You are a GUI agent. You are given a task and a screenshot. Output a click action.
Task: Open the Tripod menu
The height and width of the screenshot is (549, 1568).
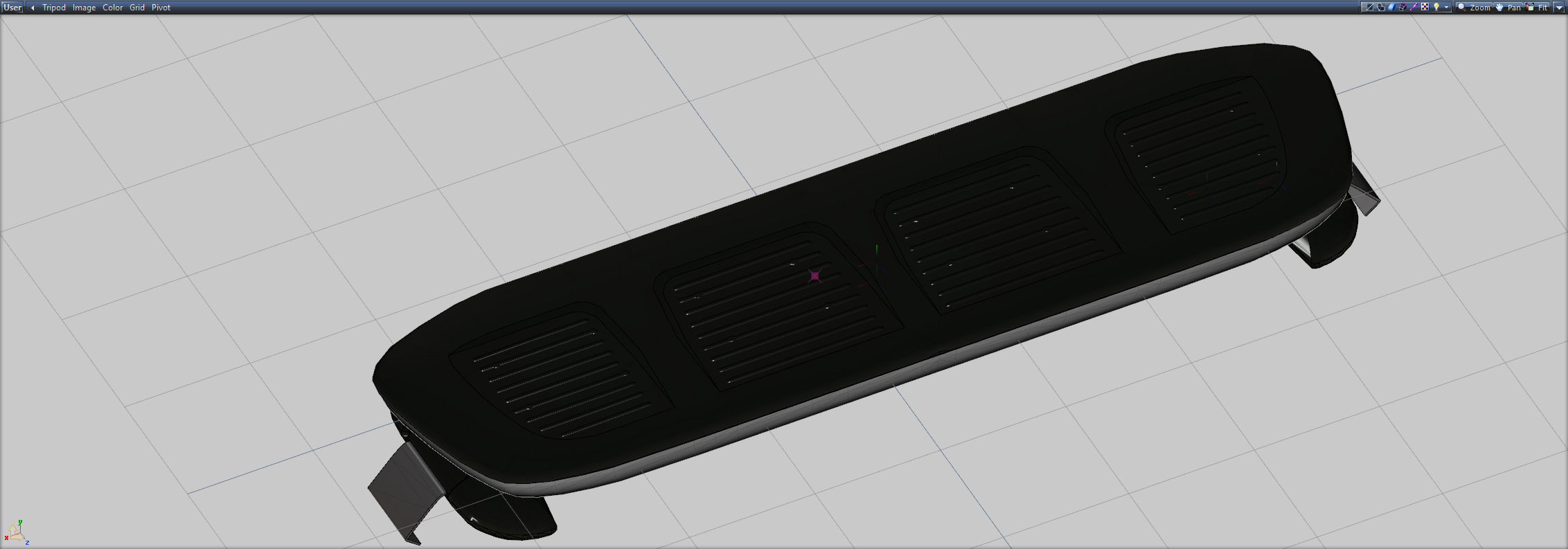coord(54,8)
